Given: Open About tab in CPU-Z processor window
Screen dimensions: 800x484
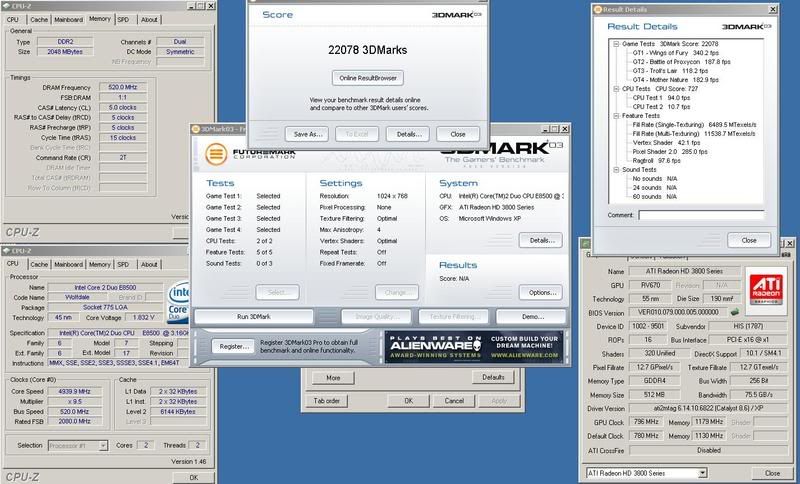Looking at the screenshot, I should pyautogui.click(x=149, y=265).
